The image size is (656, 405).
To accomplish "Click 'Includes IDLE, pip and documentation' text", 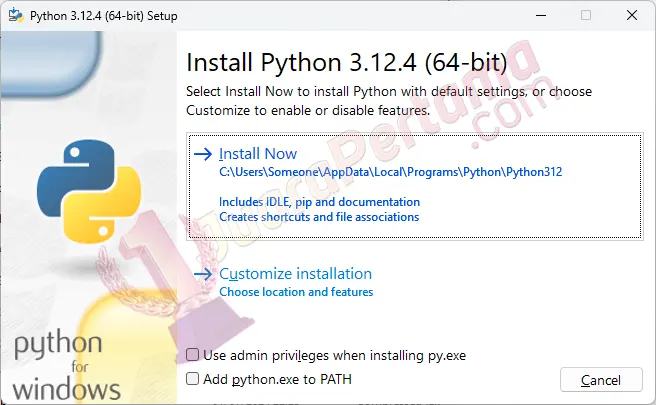I will coord(319,202).
